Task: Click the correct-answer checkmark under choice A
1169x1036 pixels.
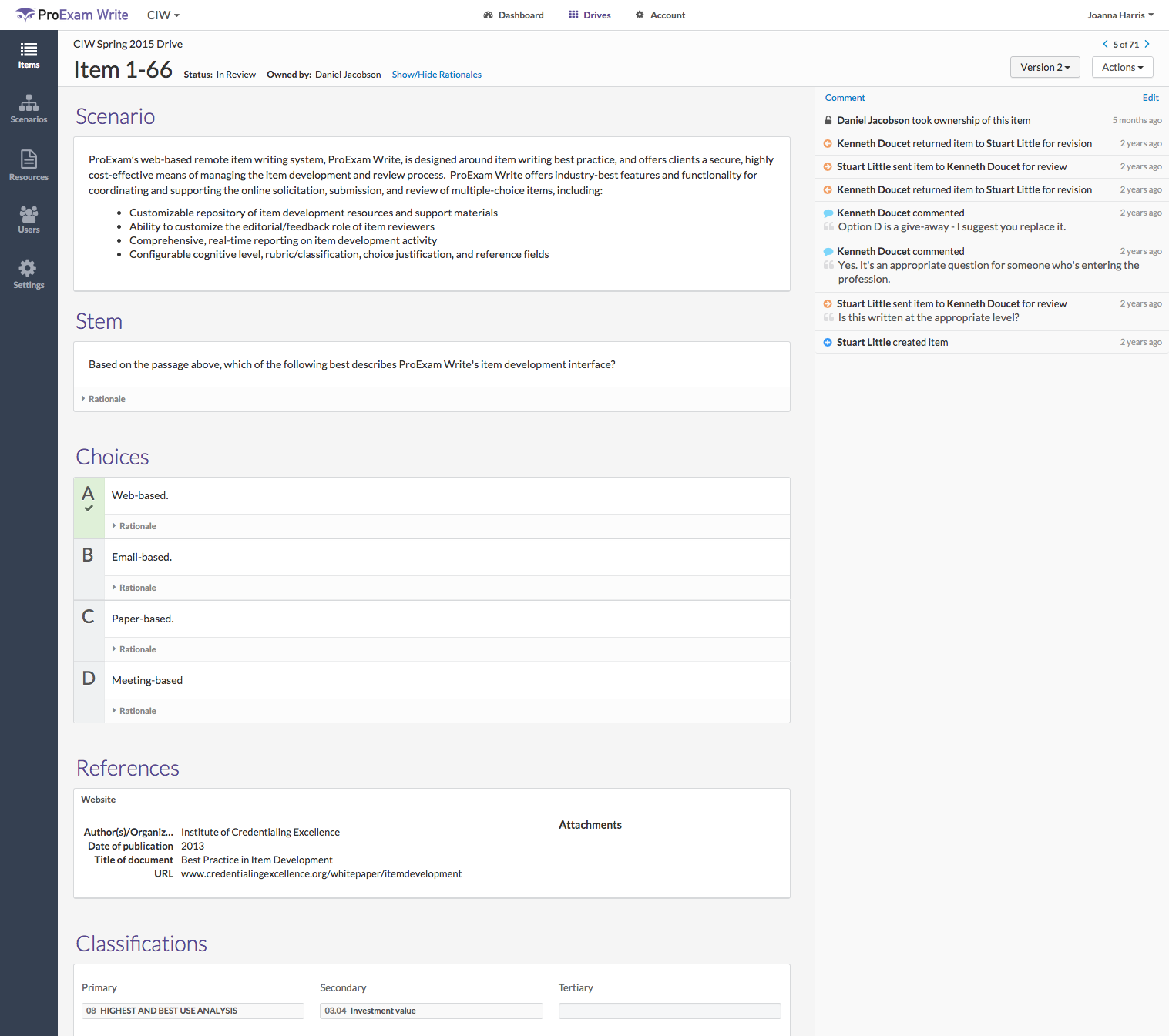Action: pos(89,508)
